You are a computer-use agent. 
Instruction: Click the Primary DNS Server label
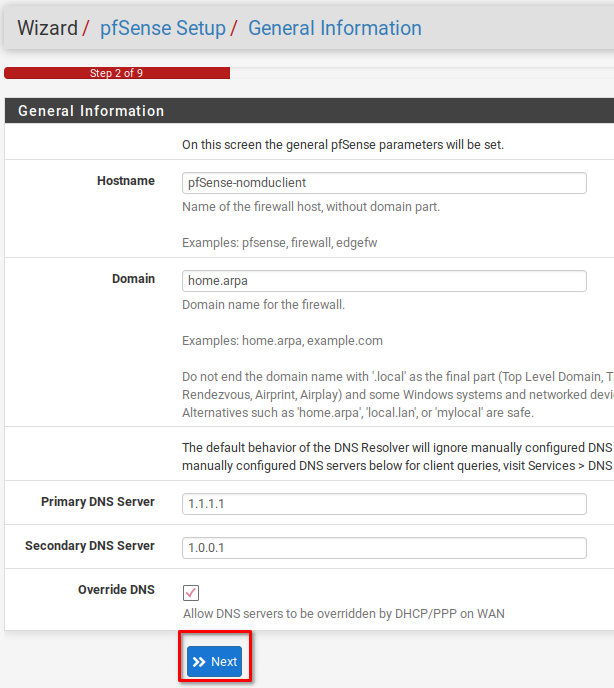pos(98,502)
